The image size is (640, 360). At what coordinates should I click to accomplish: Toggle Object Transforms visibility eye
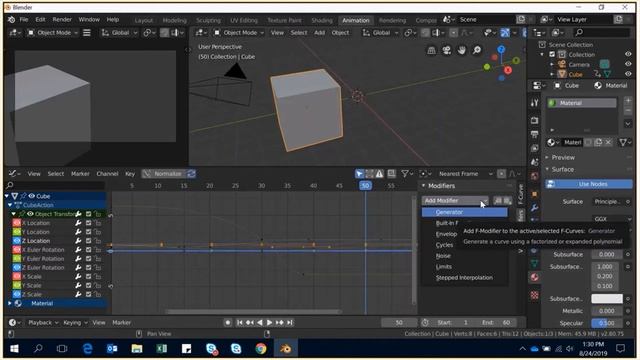(30, 214)
